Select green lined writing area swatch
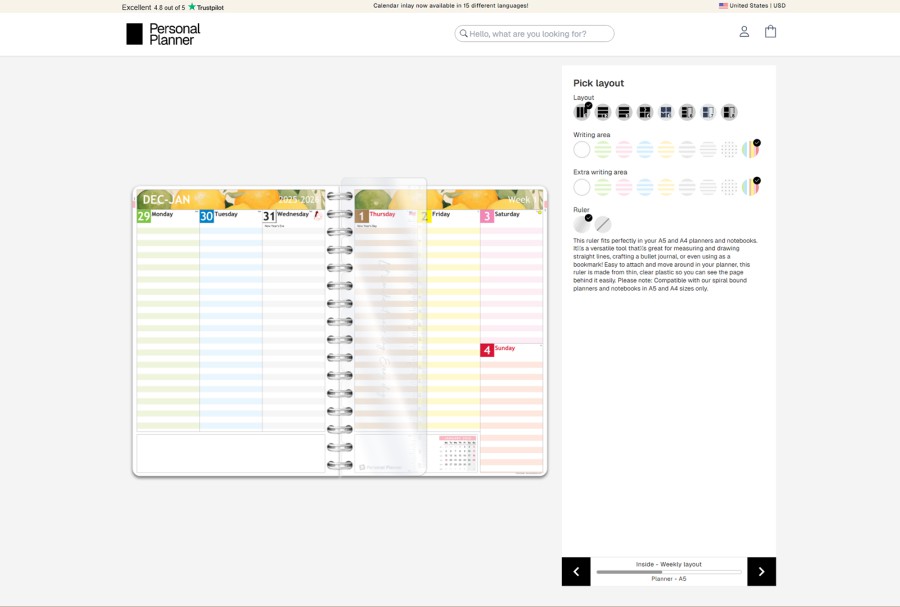 click(x=603, y=149)
